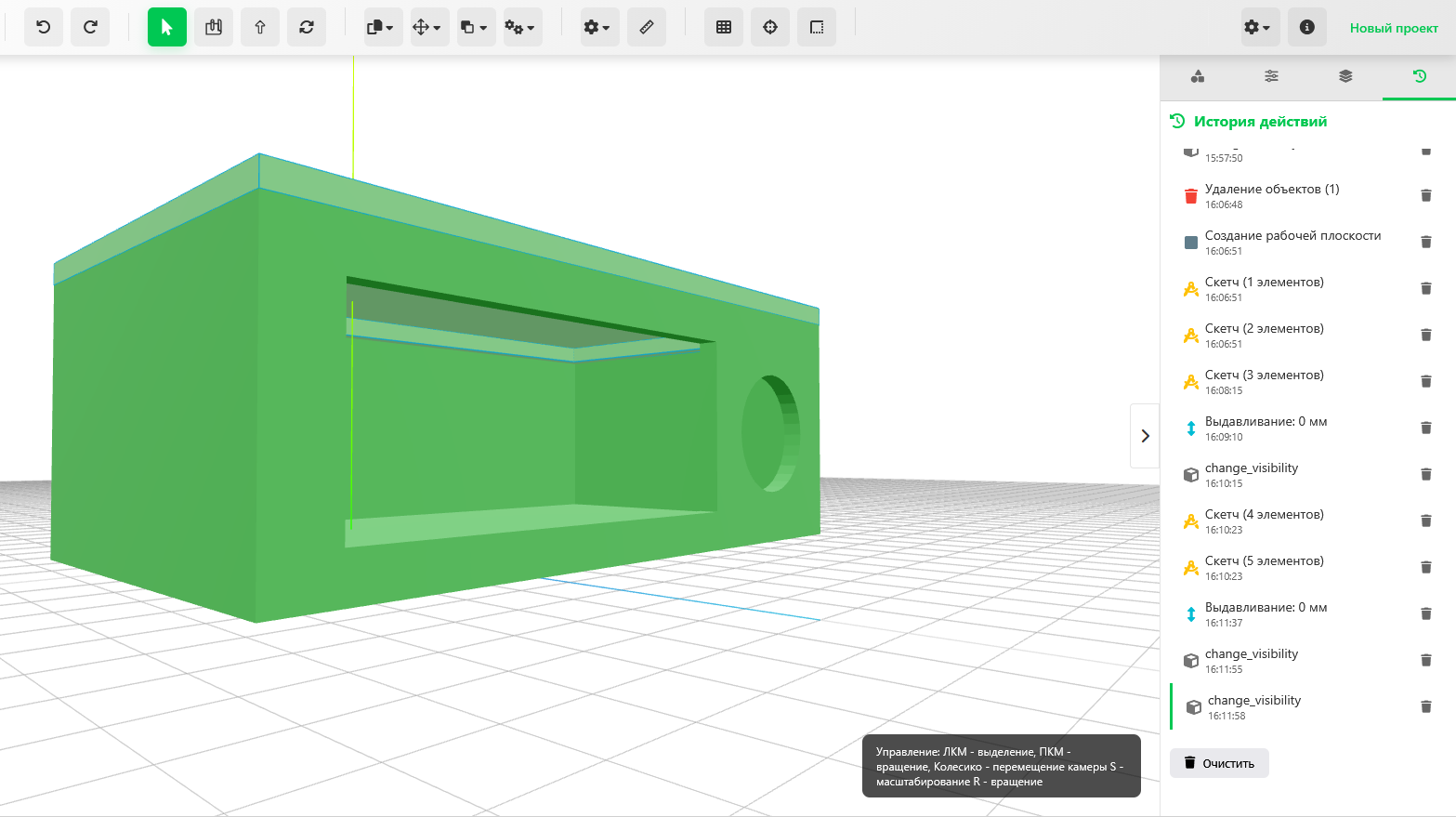This screenshot has width=1456, height=817.
Task: Collapse the right side panel with chevron
Action: tap(1145, 436)
